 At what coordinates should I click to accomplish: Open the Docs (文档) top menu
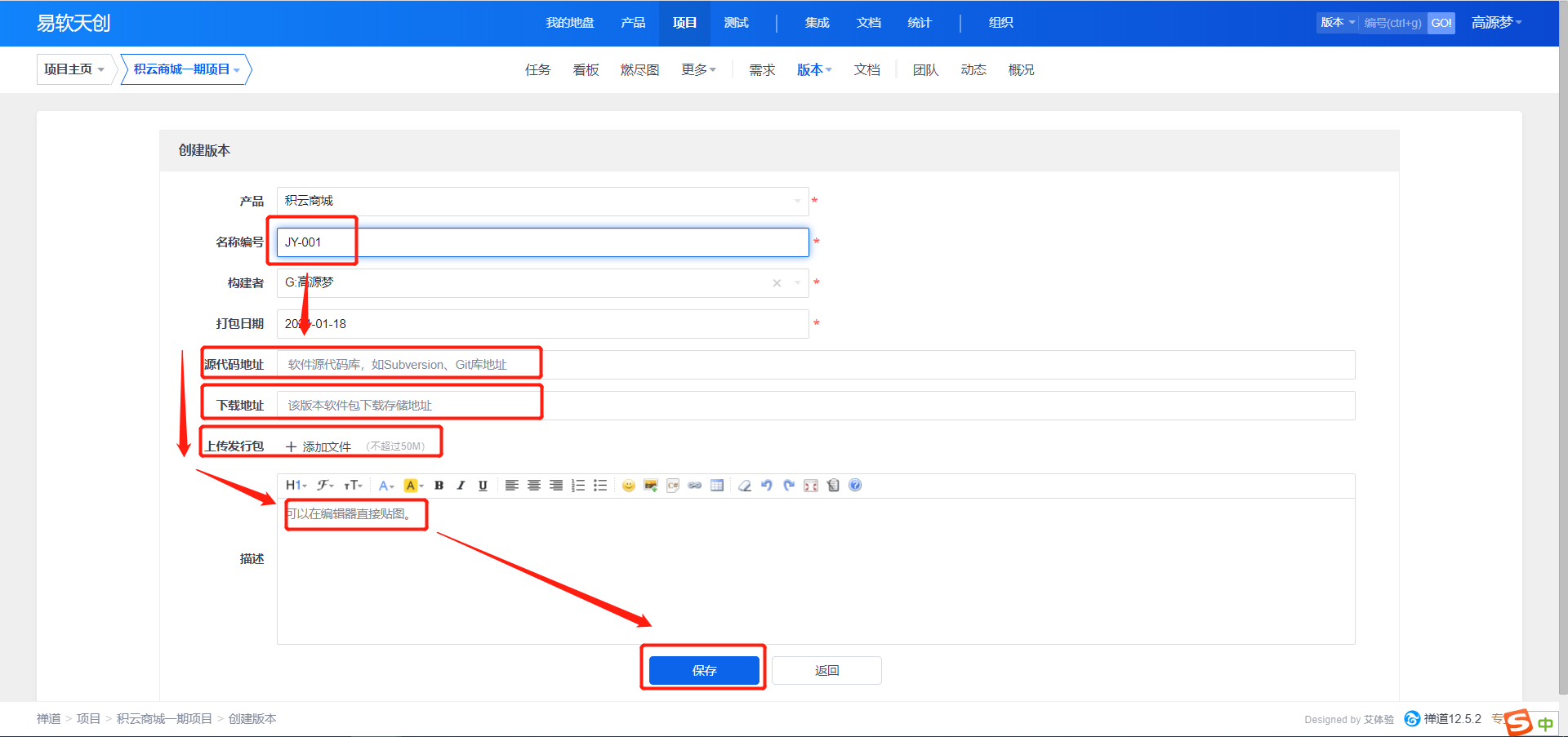[x=868, y=23]
